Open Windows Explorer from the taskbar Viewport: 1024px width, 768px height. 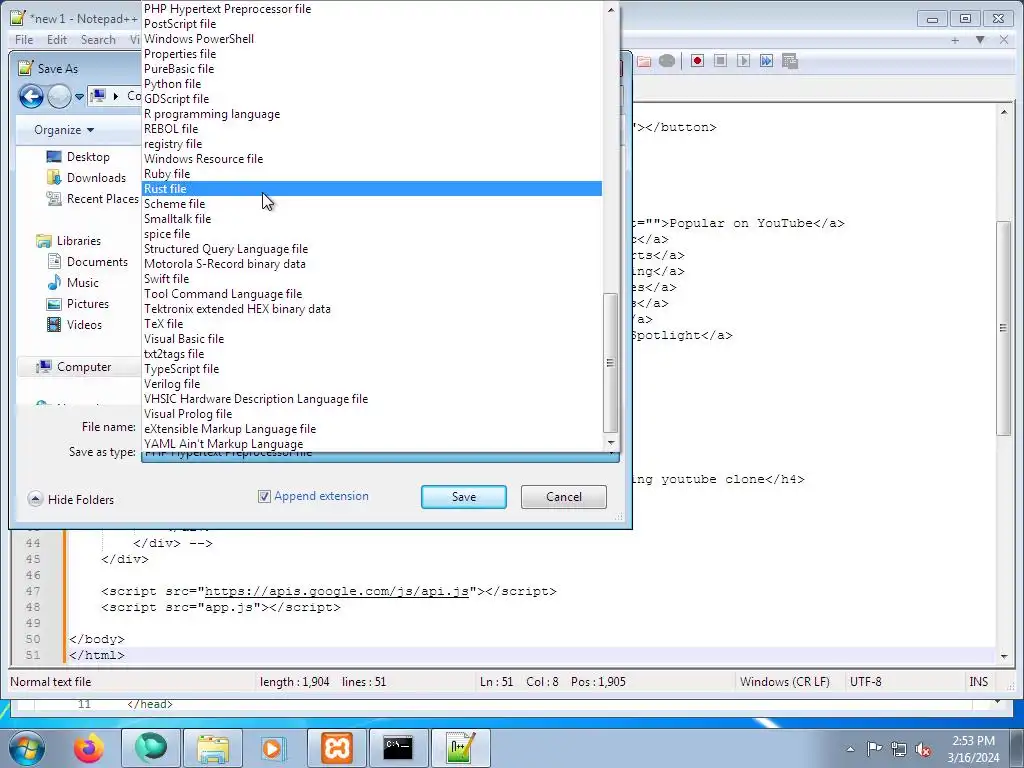[213, 748]
